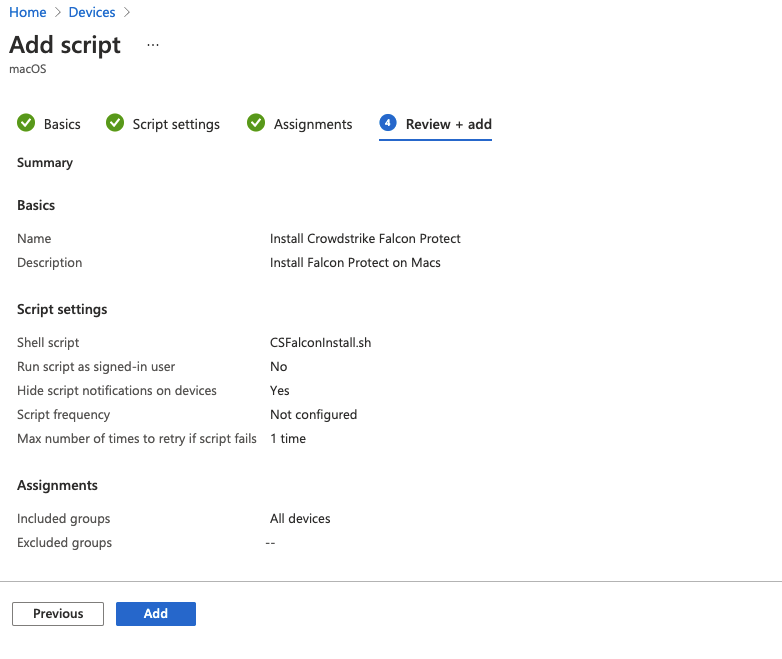Switch to the Script settings tab

176,124
